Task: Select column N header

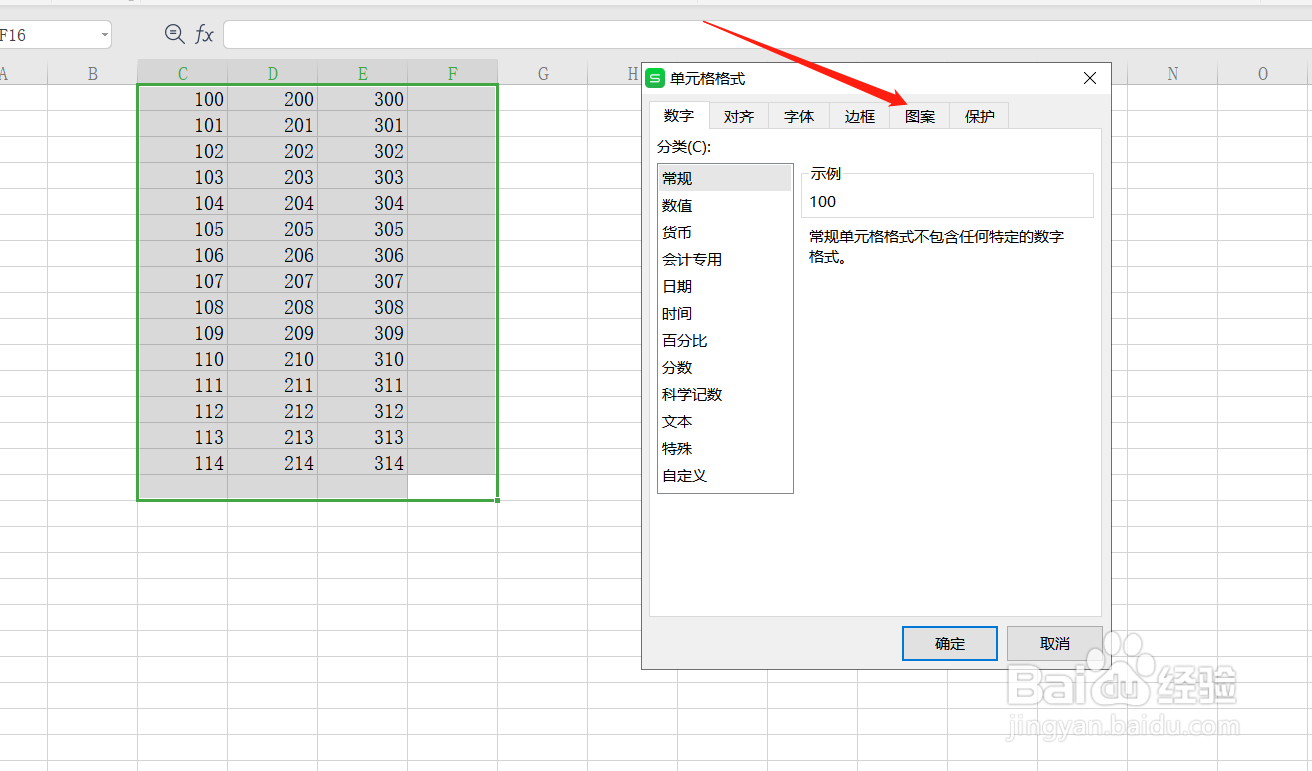Action: pyautogui.click(x=1173, y=73)
